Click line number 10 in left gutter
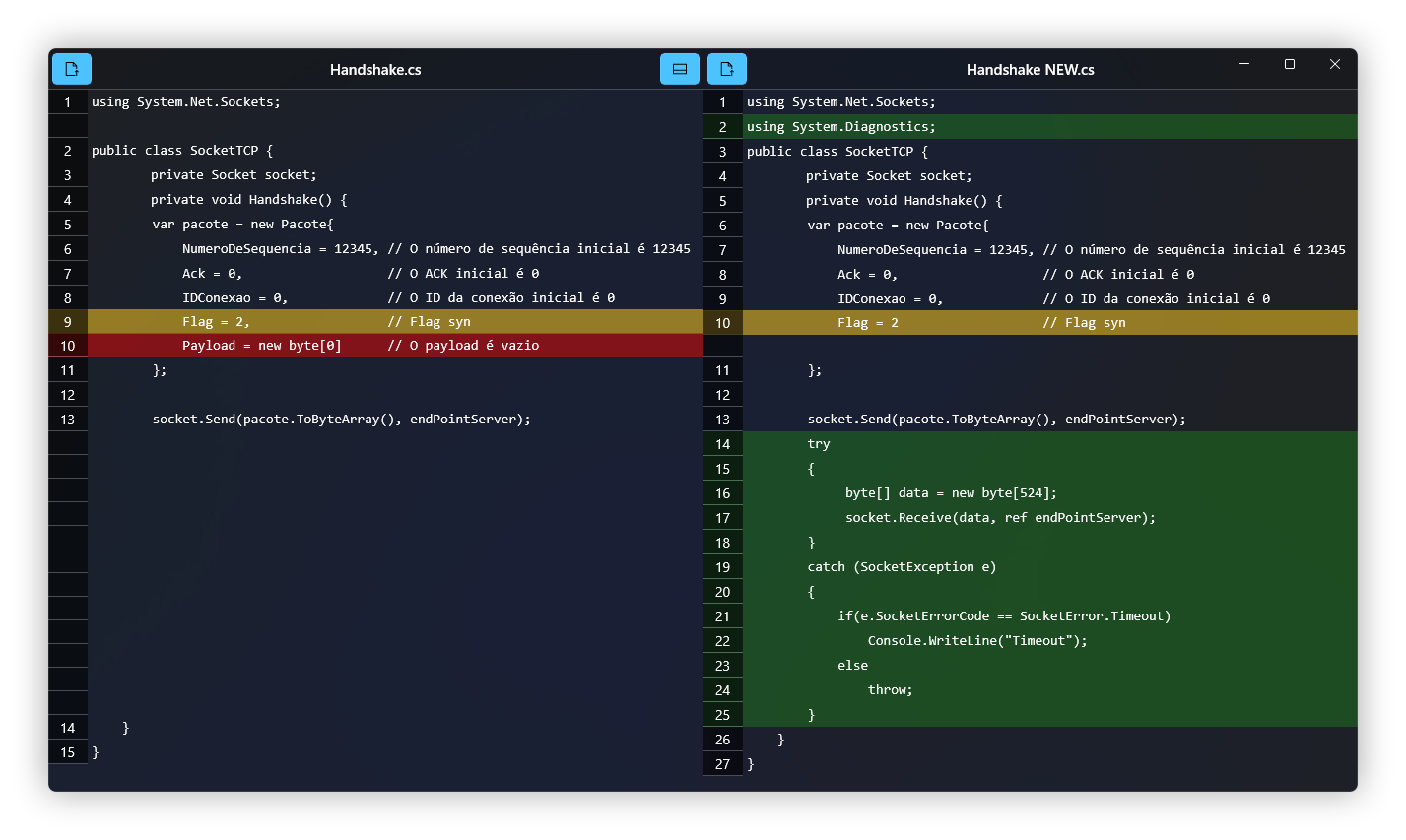Screen dimensions: 1406x840 68,346
